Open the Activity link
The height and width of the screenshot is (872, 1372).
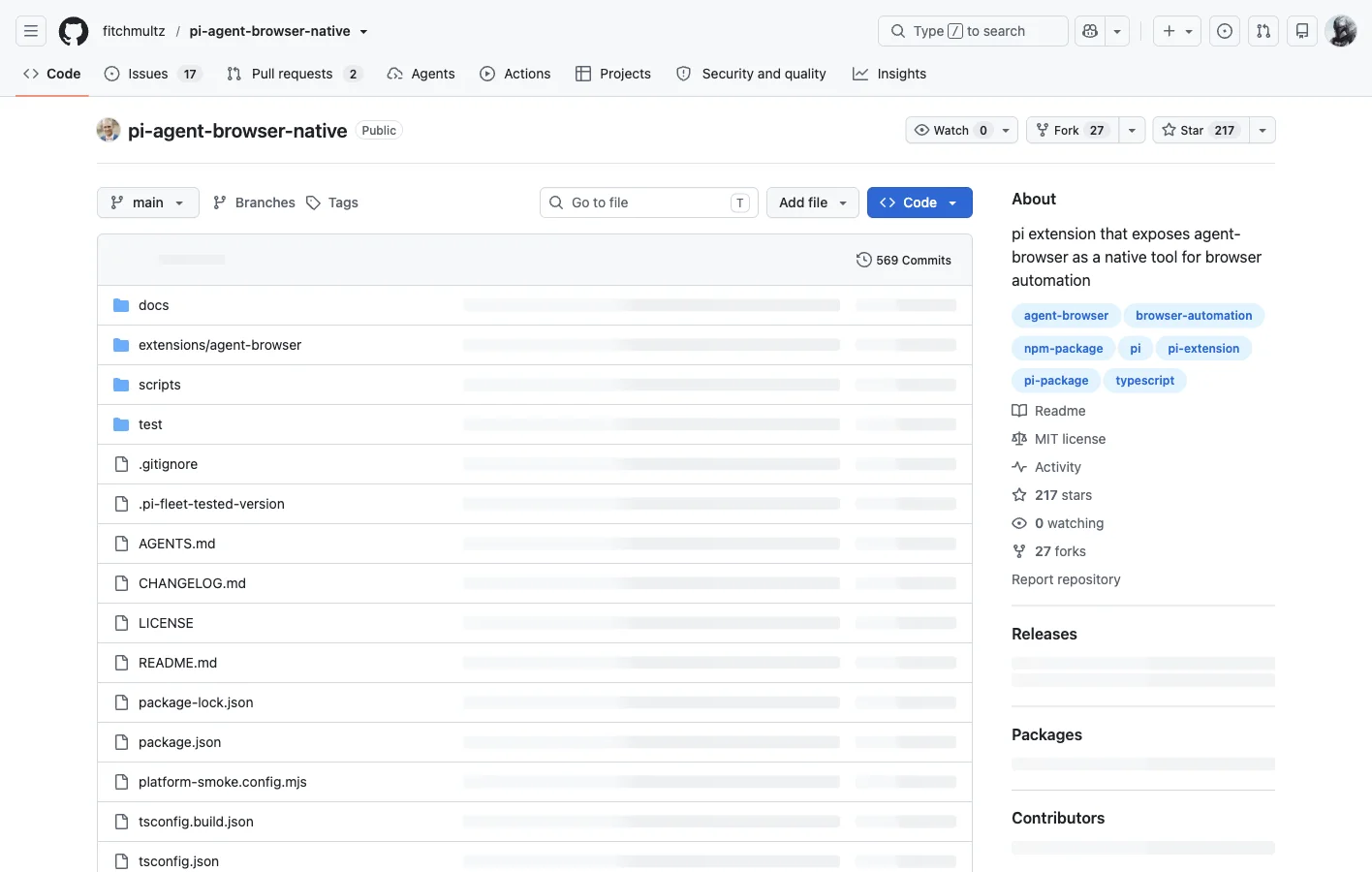coord(1046,467)
